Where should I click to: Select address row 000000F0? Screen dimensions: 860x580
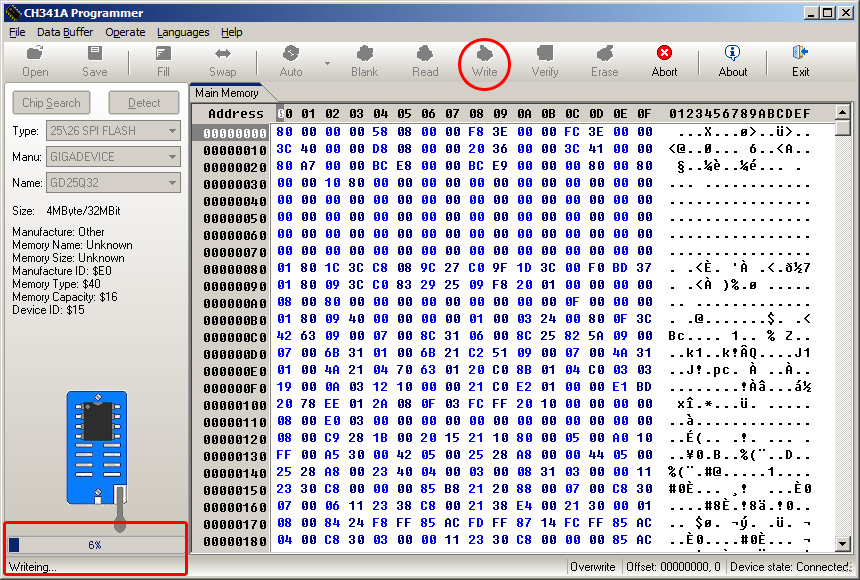tap(235, 388)
